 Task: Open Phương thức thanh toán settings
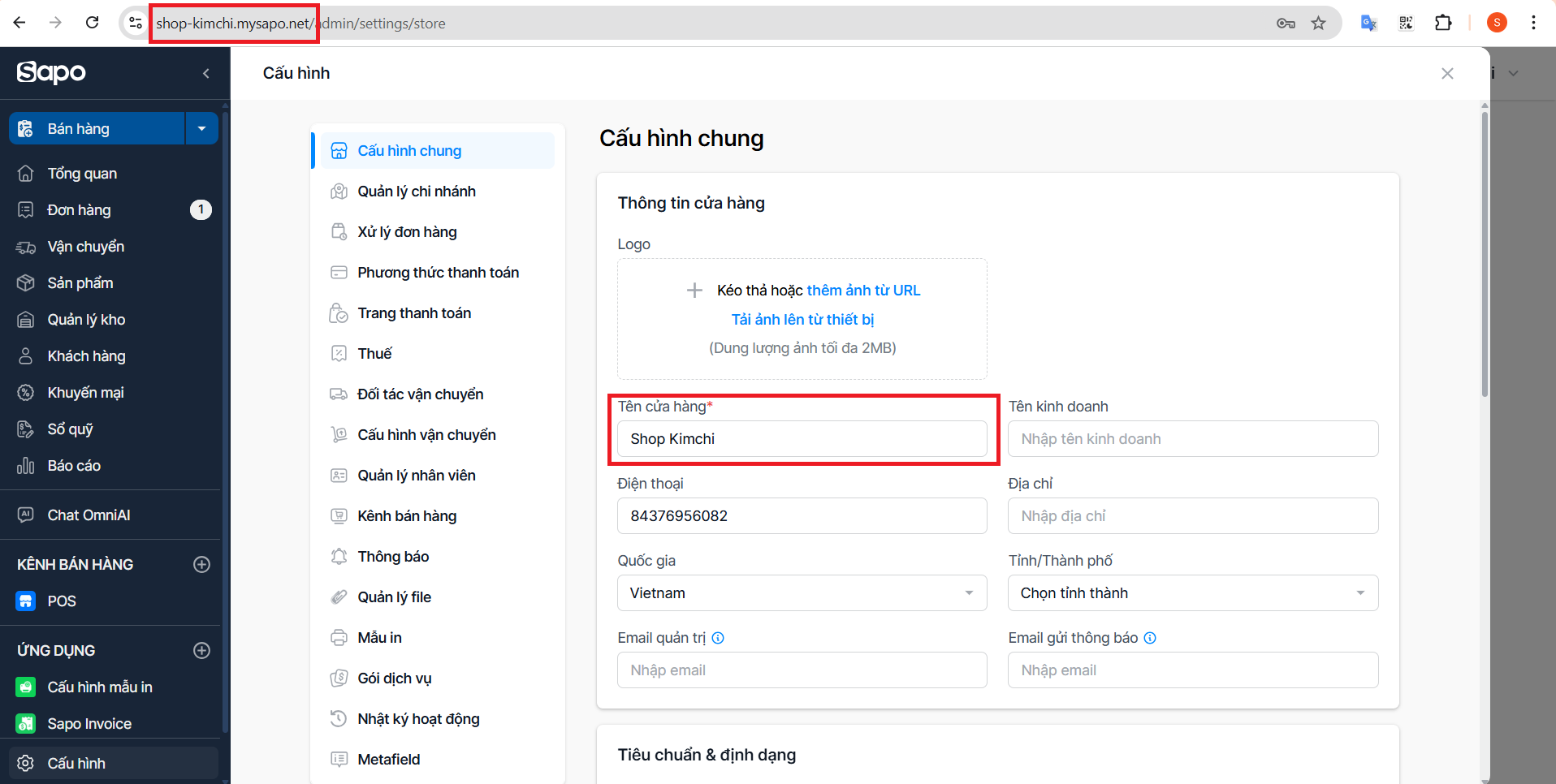click(x=437, y=273)
